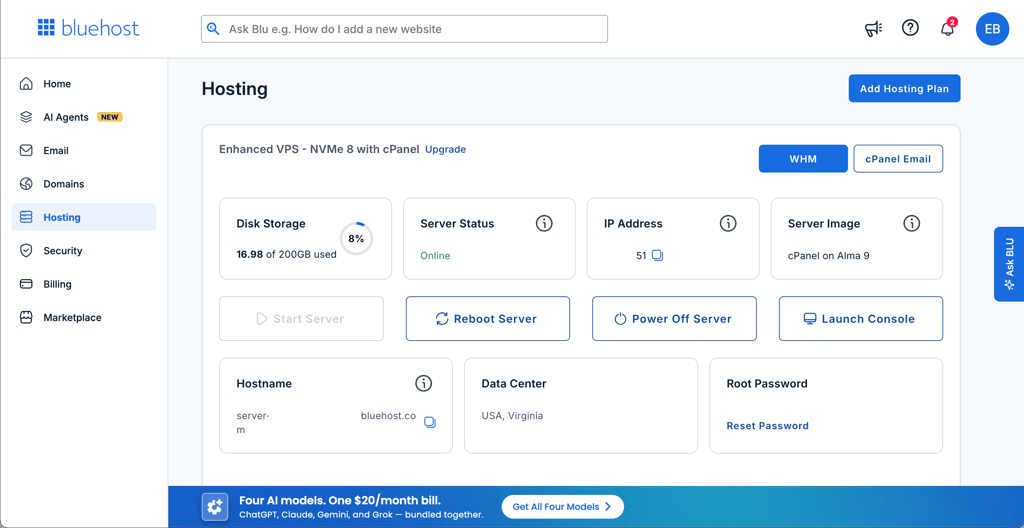The image size is (1024, 528).
Task: Click the Hosting server icon in sidebar
Action: 26,217
